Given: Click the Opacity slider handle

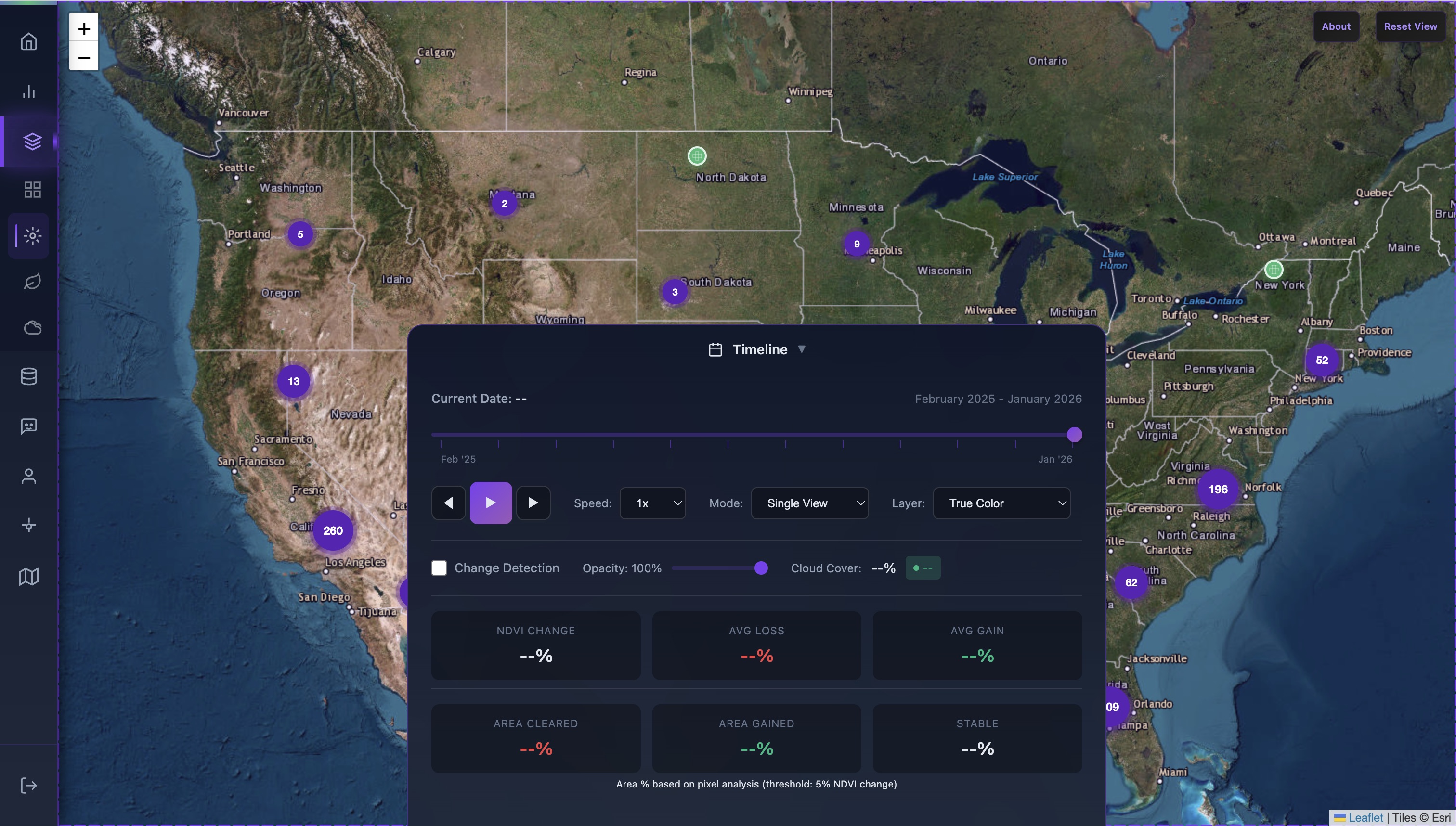Looking at the screenshot, I should coord(762,568).
